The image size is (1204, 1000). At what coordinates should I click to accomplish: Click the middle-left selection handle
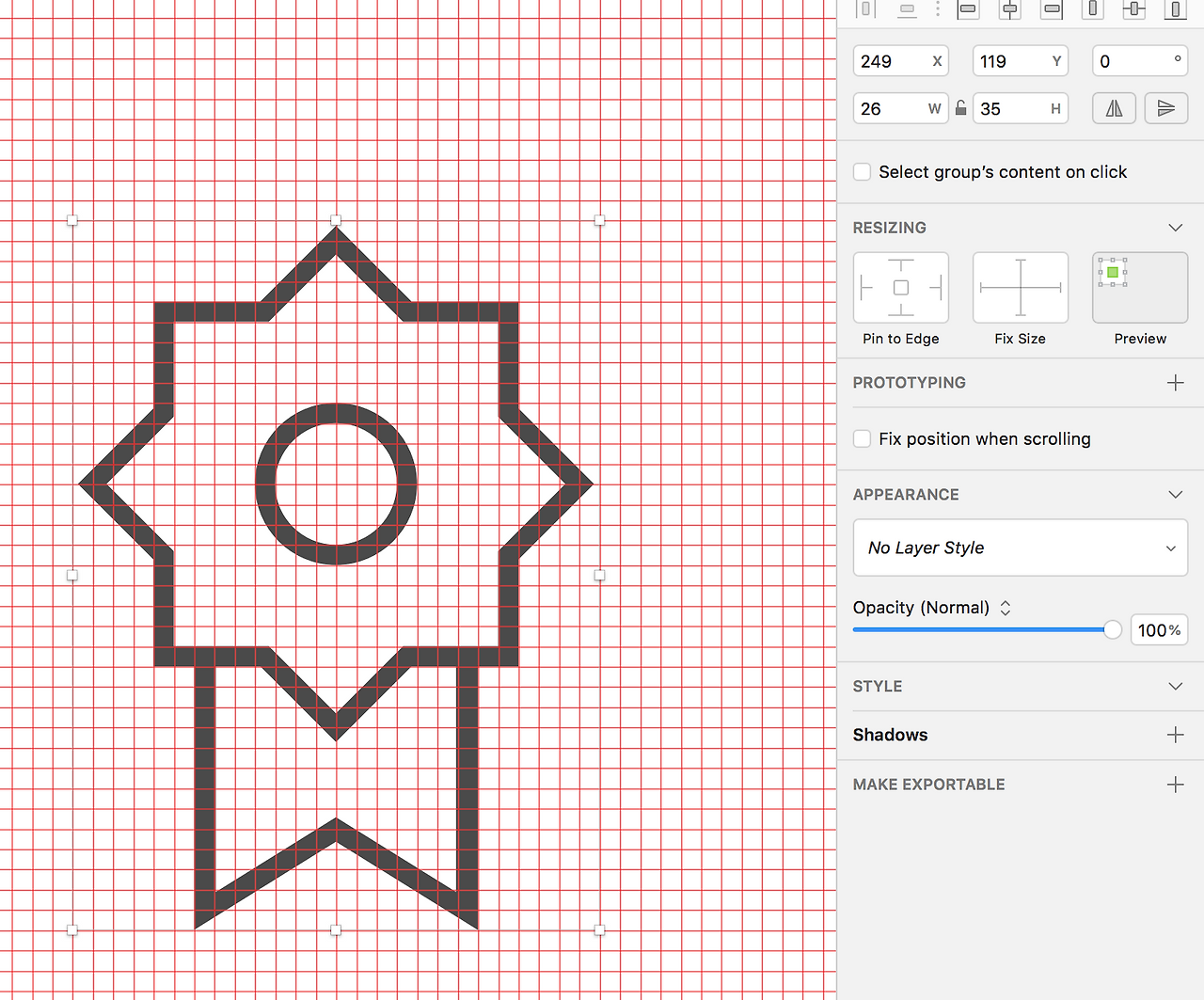tap(72, 575)
